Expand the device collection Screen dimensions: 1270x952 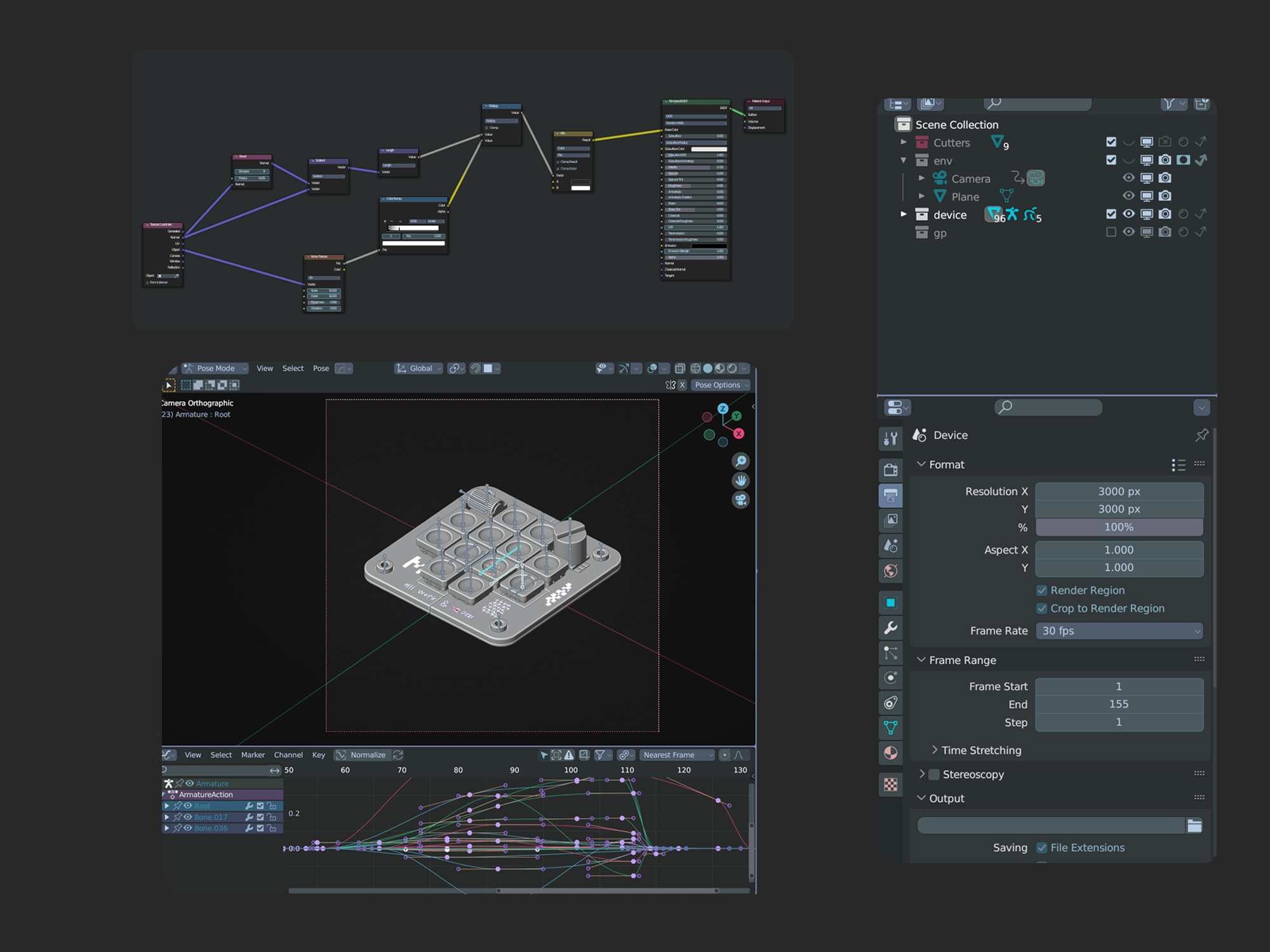tap(903, 215)
